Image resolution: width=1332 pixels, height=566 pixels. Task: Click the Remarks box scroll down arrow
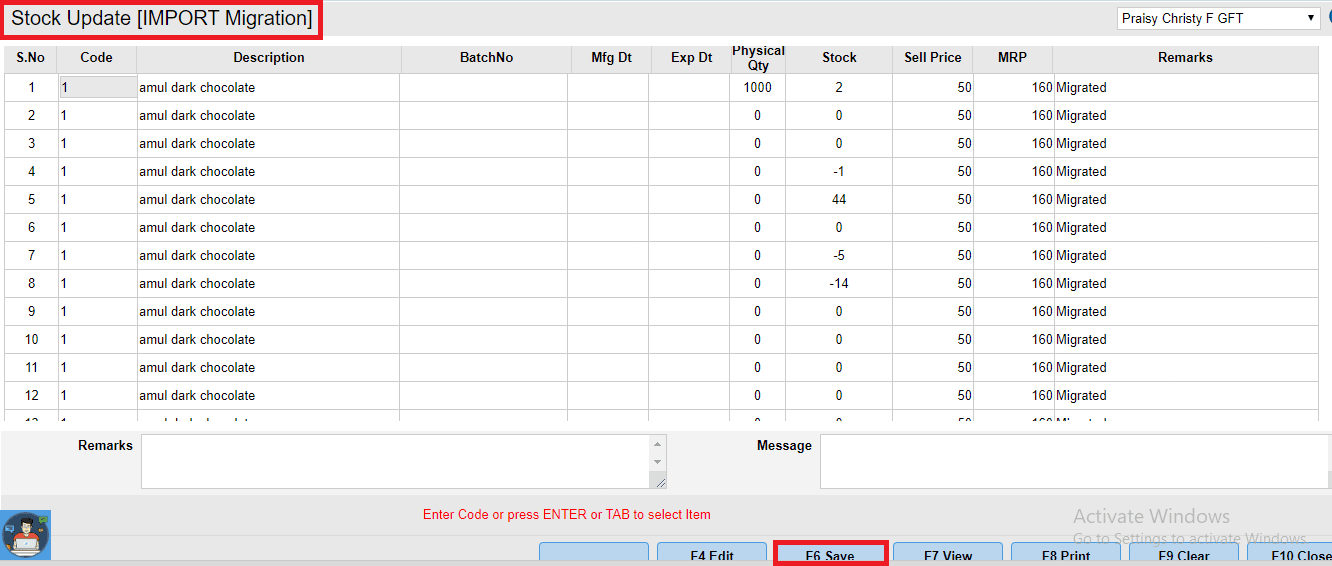point(657,461)
